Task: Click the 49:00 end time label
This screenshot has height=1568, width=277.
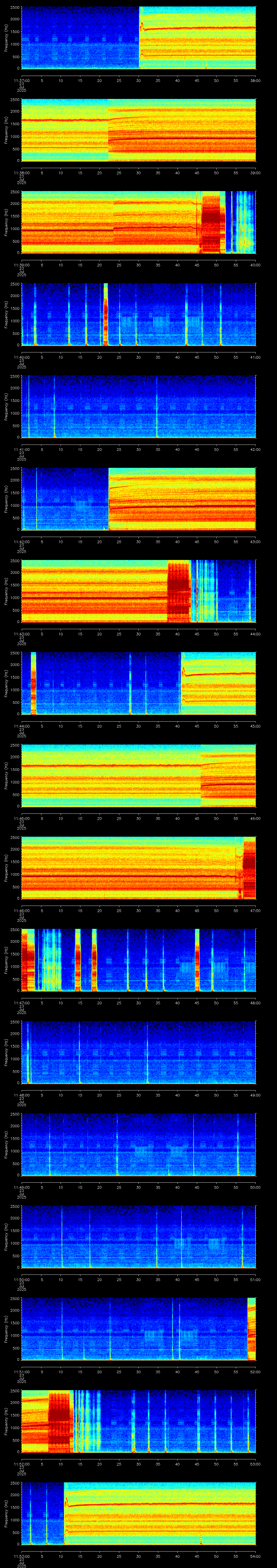Action: [x=255, y=1095]
